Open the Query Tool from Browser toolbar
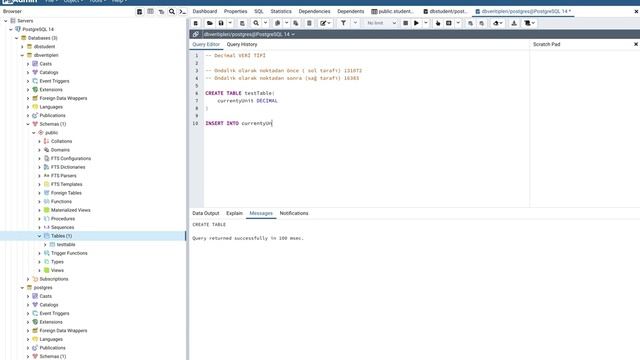The height and width of the screenshot is (360, 640). [140, 11]
